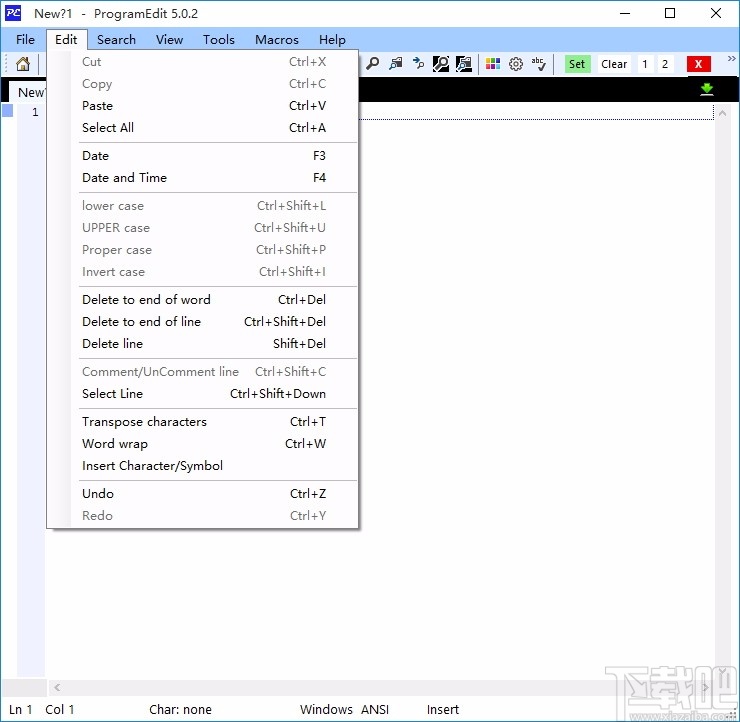This screenshot has height=722, width=740.
Task: Click line number 1 in gutter
Action: pos(35,112)
